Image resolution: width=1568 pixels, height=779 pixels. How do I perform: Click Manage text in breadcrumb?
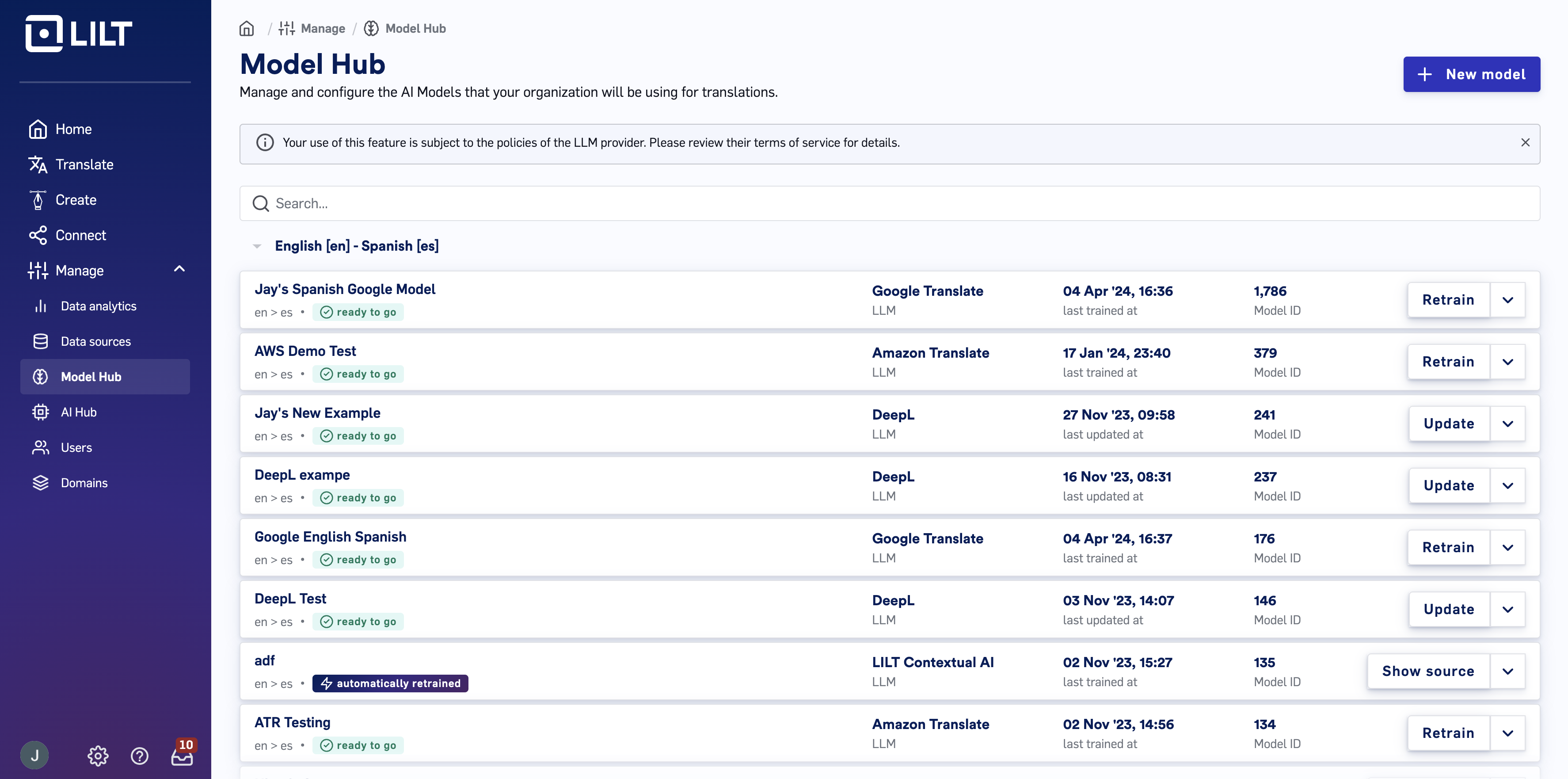pos(323,29)
